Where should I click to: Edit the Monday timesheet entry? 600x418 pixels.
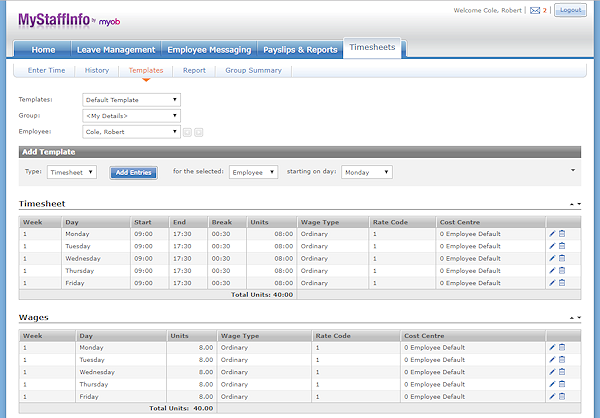[552, 234]
